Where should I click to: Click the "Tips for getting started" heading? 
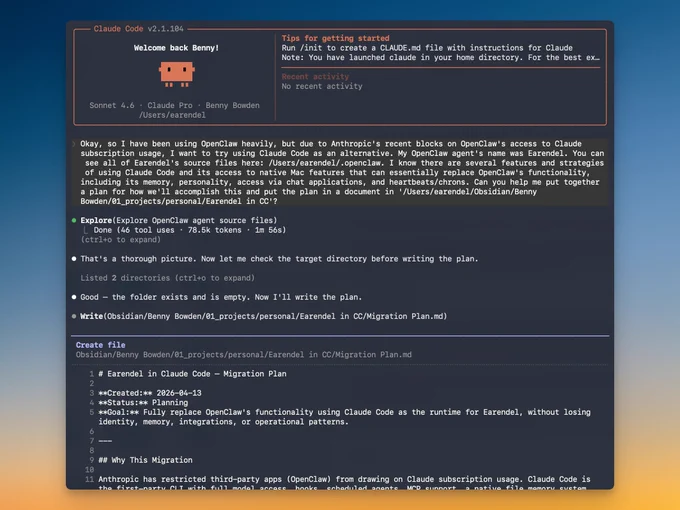point(335,38)
